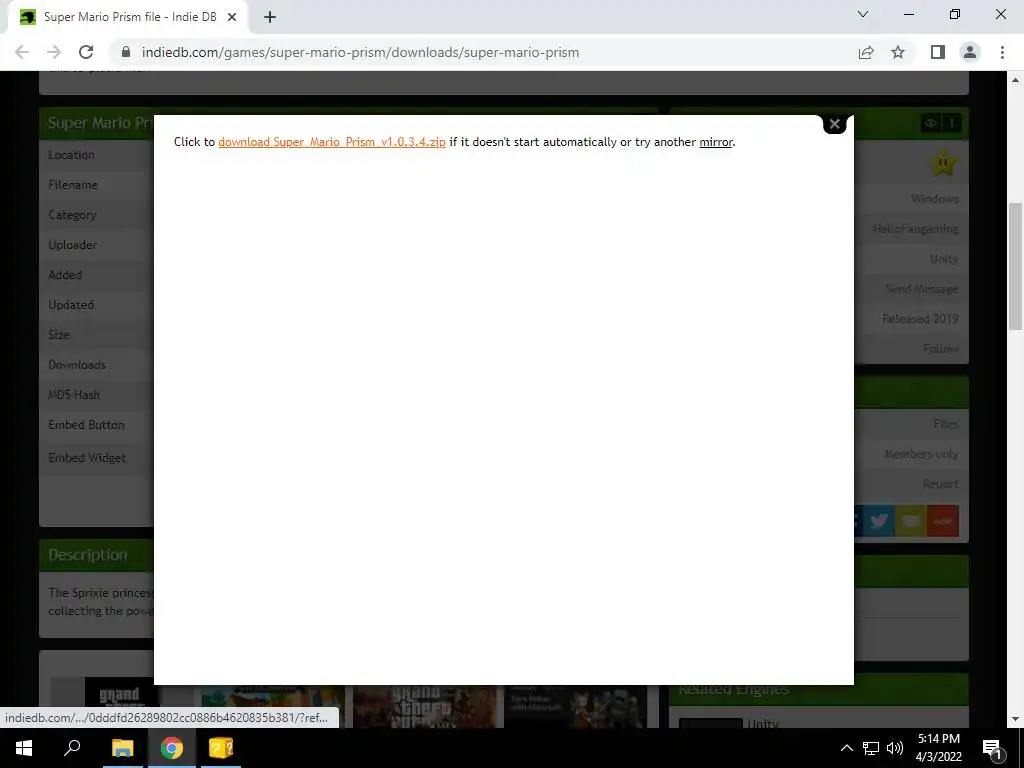
Task: Open a new browser tab
Action: pos(270,17)
